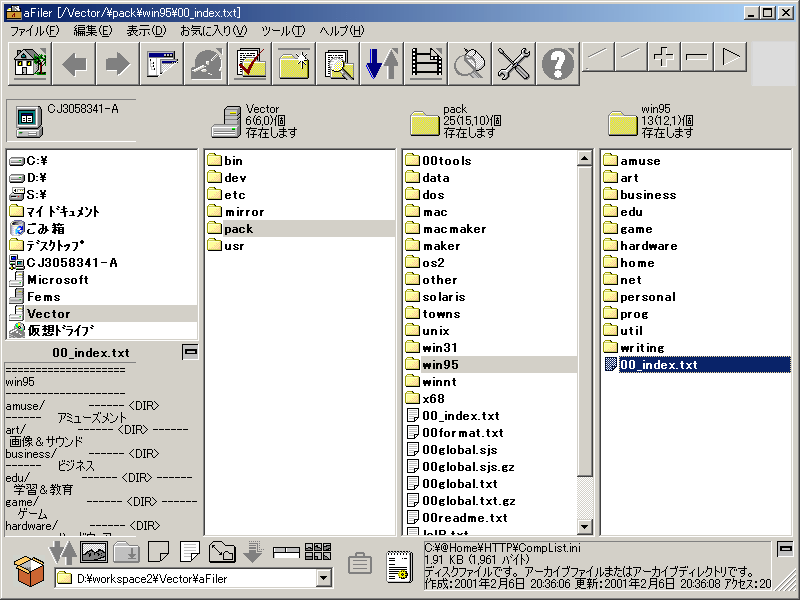
Task: Click the question mark help icon
Action: (x=556, y=63)
